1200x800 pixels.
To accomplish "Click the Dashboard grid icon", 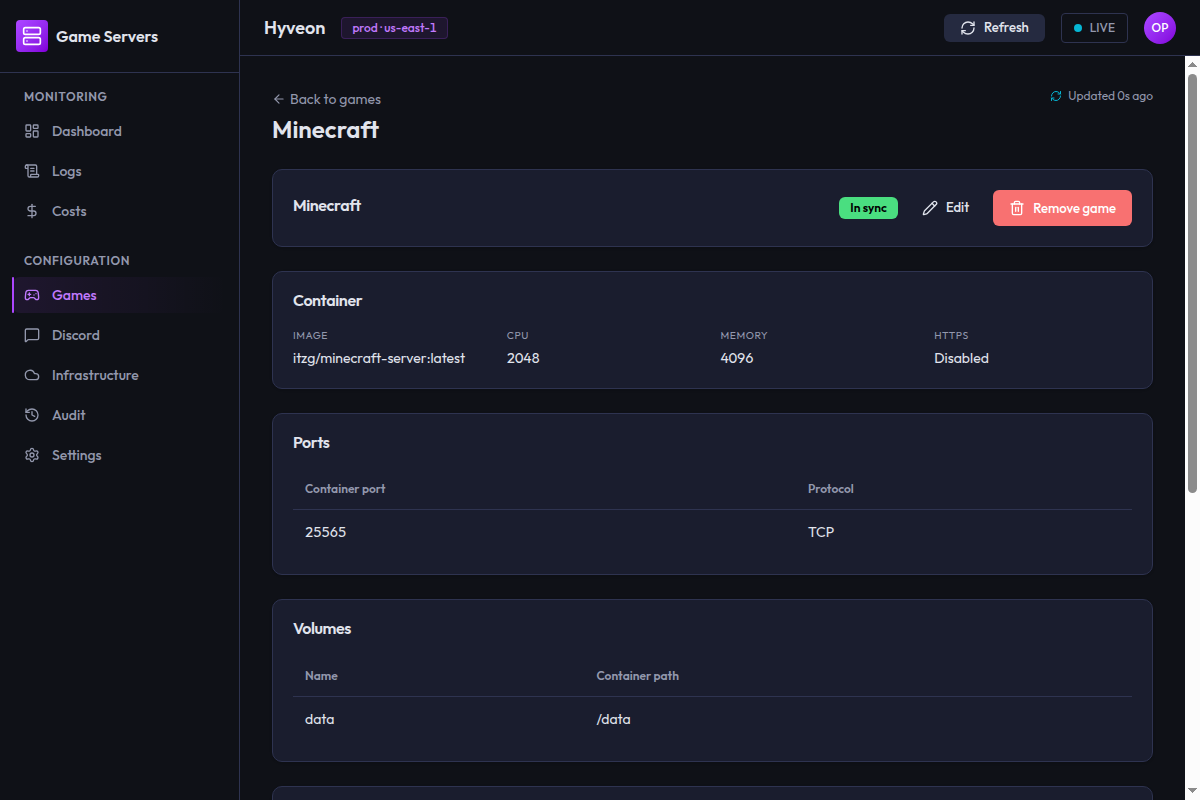I will 32,131.
